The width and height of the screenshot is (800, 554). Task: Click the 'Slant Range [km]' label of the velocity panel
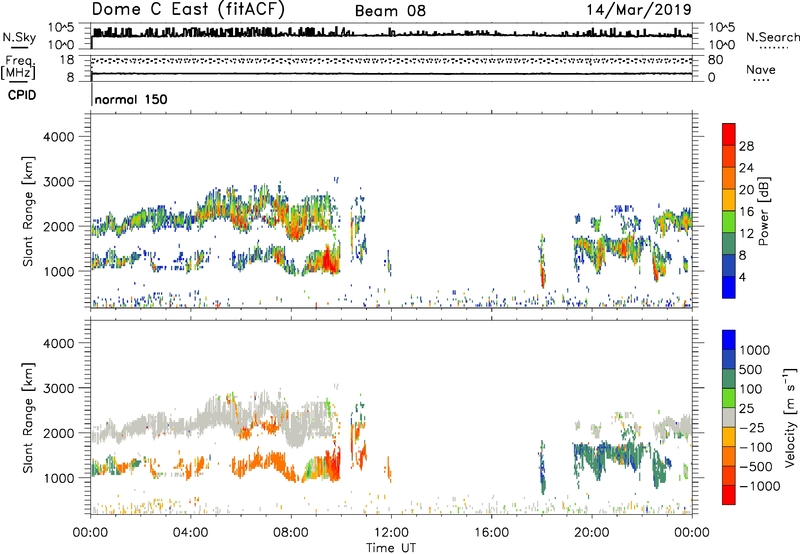pyautogui.click(x=28, y=418)
